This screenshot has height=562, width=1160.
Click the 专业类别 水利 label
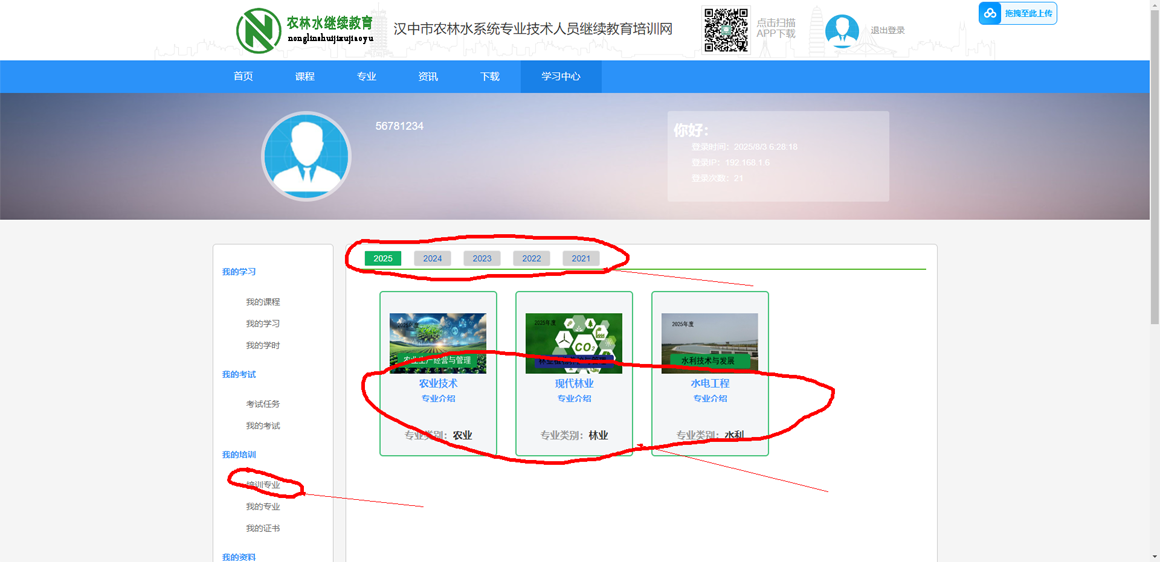coord(709,436)
